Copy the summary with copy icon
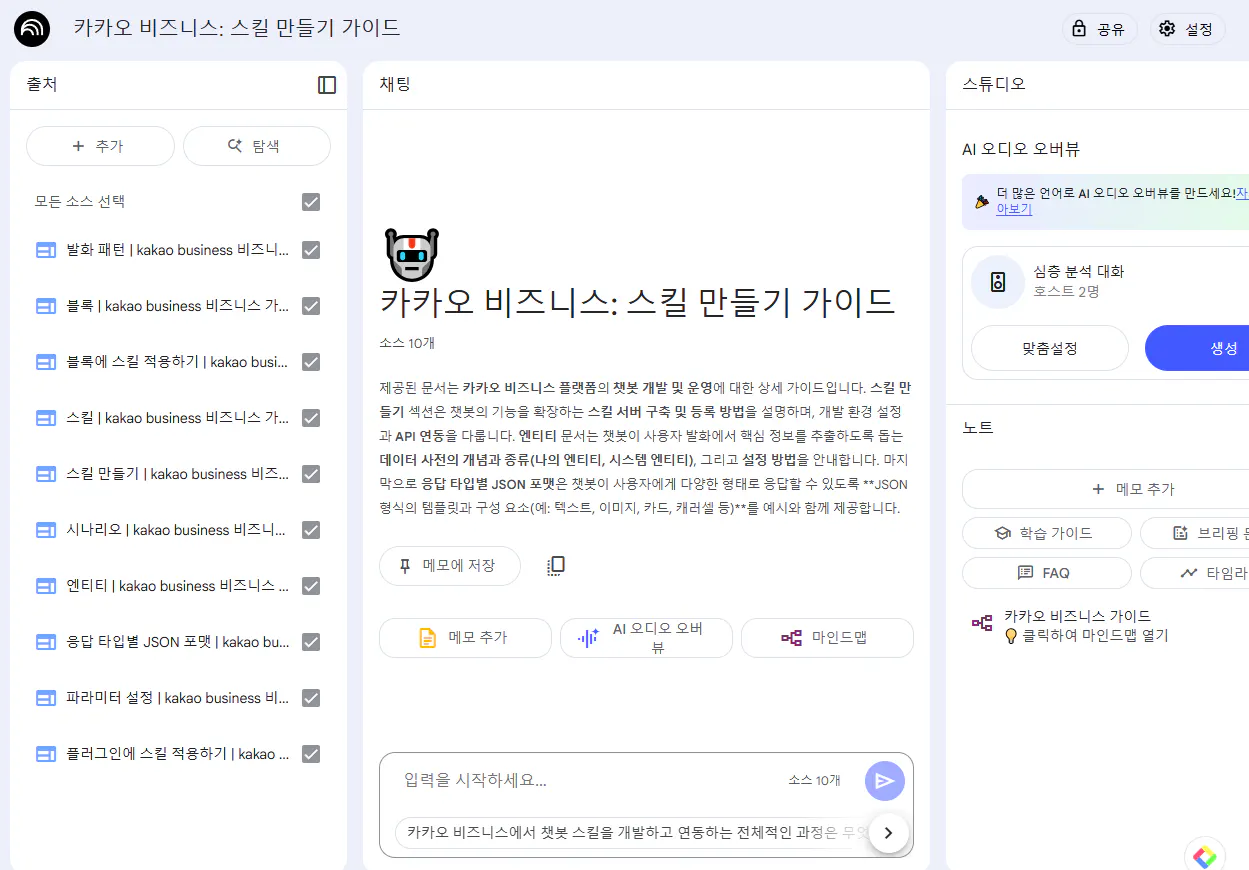Viewport: 1249px width, 870px height. pyautogui.click(x=557, y=566)
